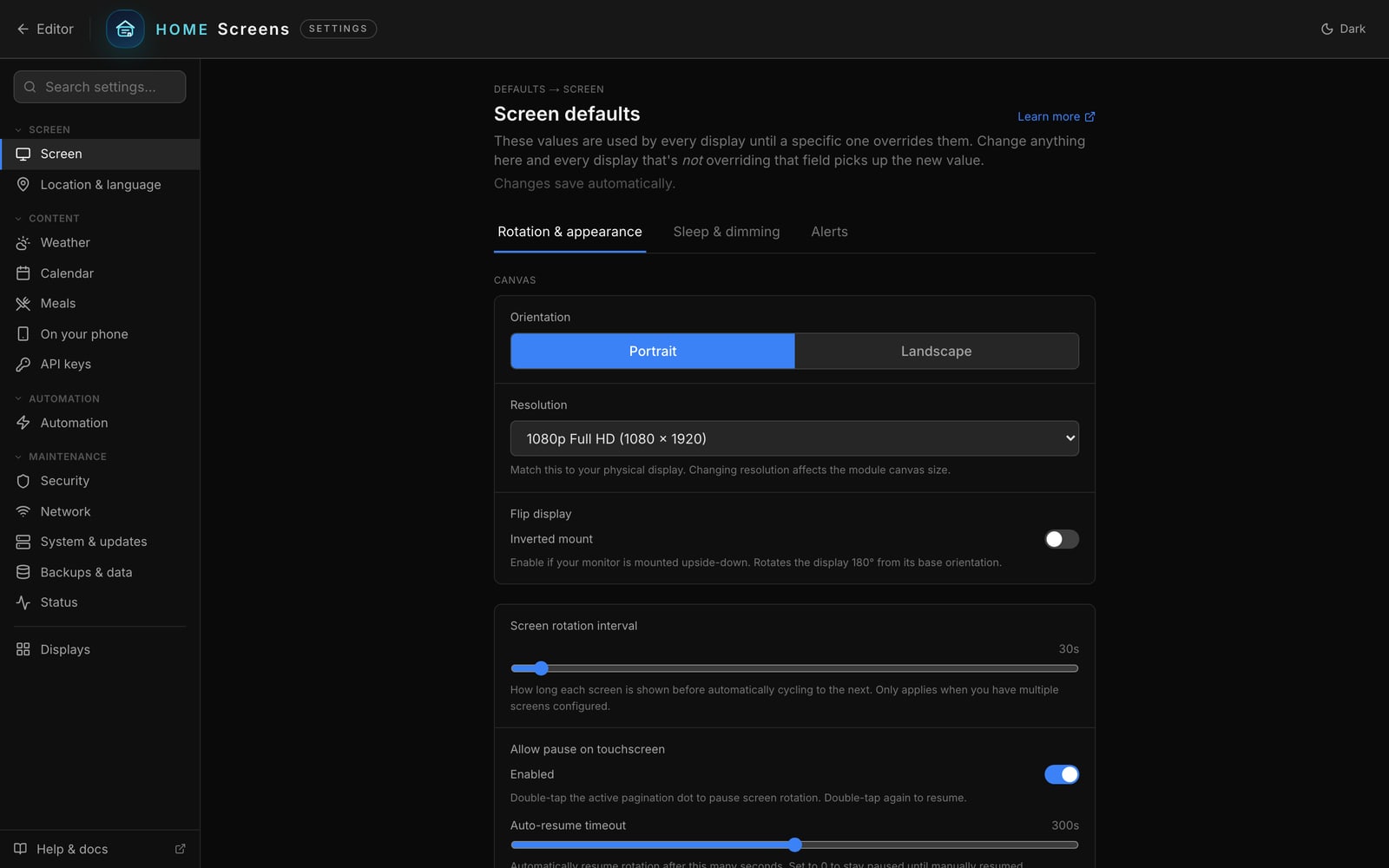Click the search magnifier icon
The height and width of the screenshot is (868, 1389).
[x=30, y=87]
